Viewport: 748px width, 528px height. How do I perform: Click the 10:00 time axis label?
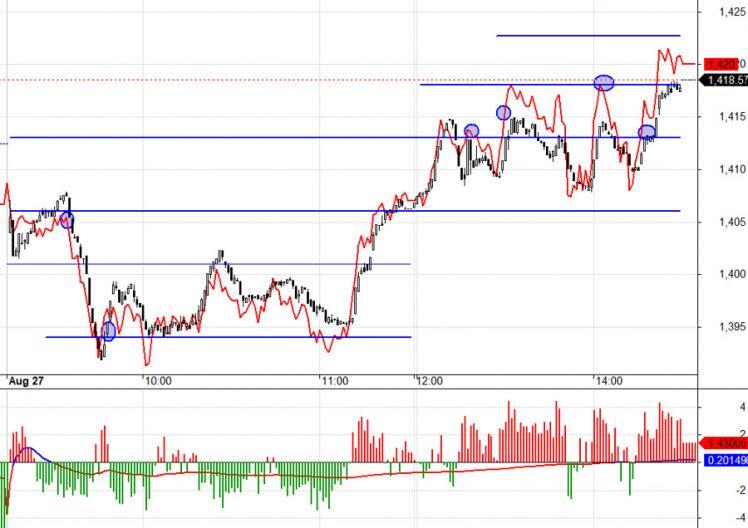158,382
